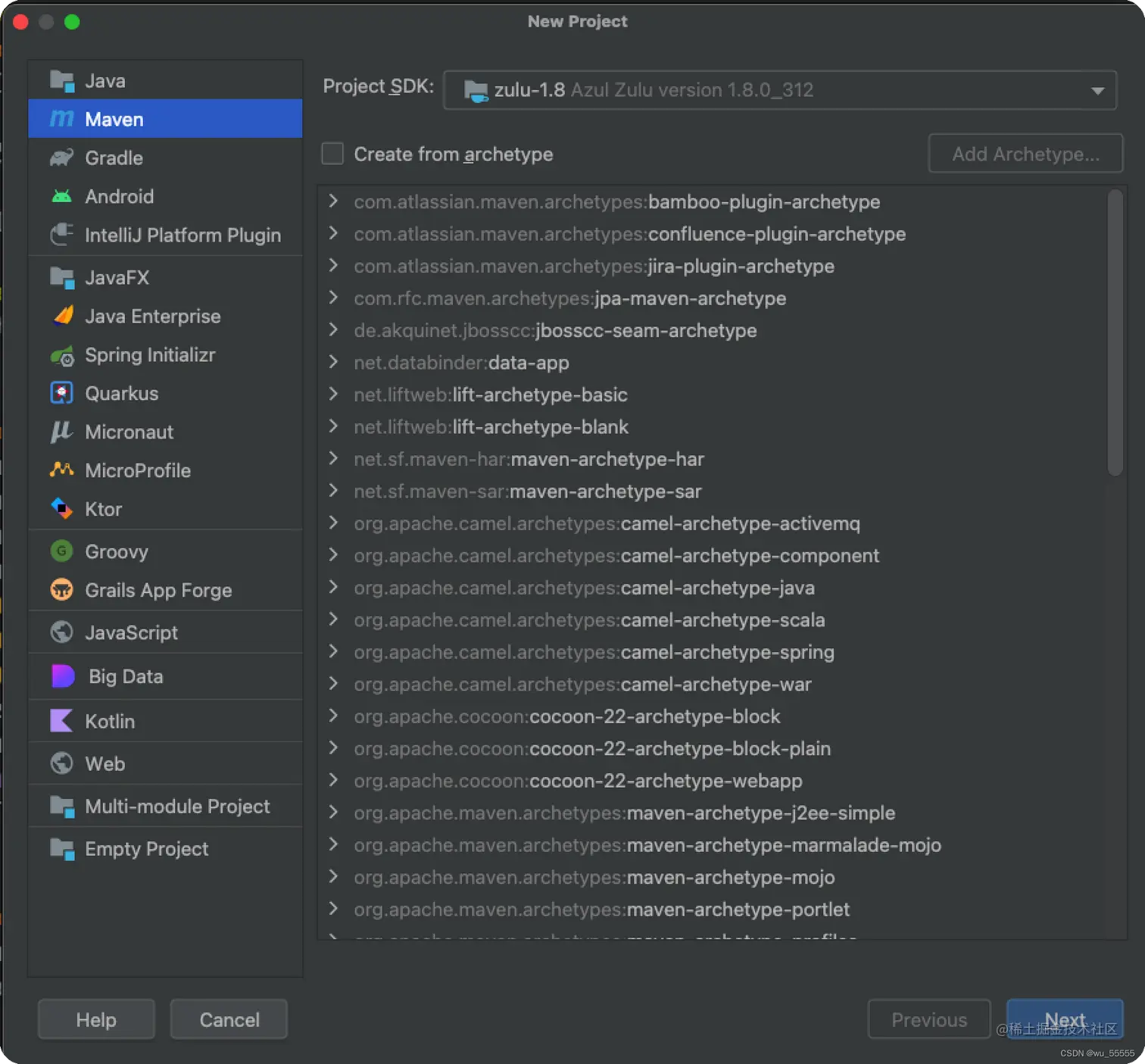
Task: Expand the camel-archetype-war node
Action: pyautogui.click(x=333, y=684)
